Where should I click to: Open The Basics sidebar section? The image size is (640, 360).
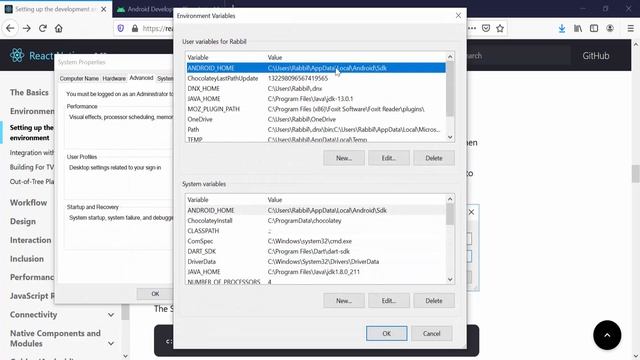[29, 92]
